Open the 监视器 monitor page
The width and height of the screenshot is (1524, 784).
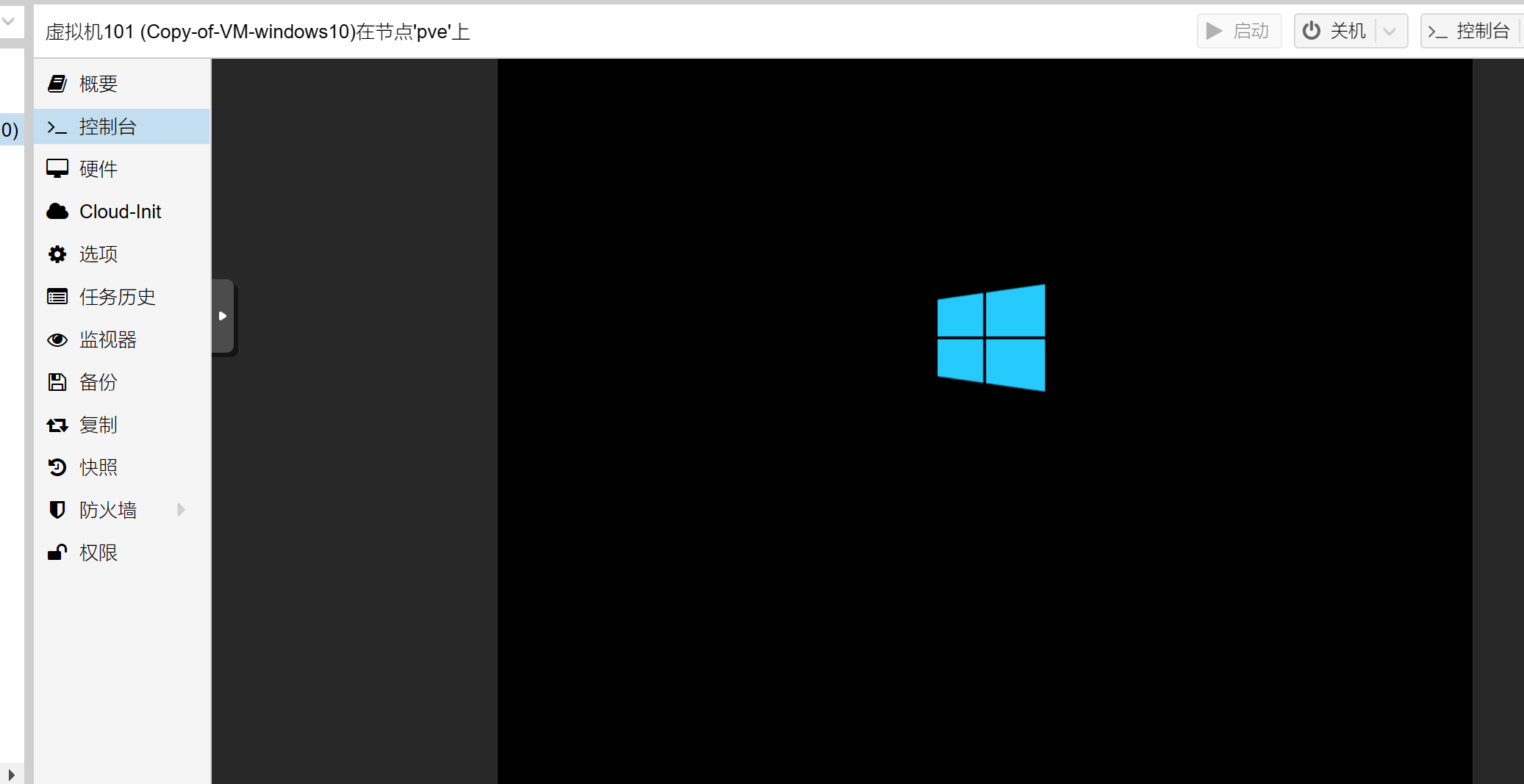coord(122,339)
